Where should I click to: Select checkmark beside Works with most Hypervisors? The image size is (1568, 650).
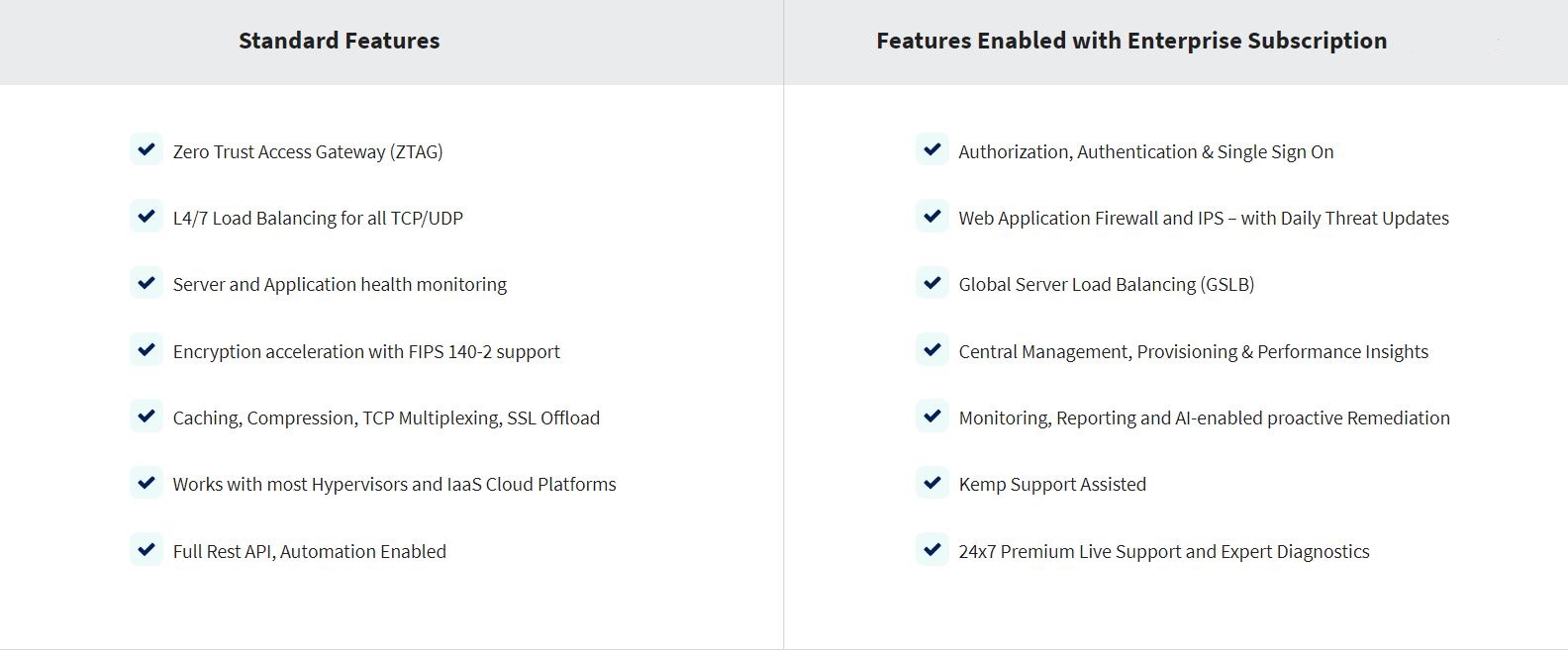point(147,483)
